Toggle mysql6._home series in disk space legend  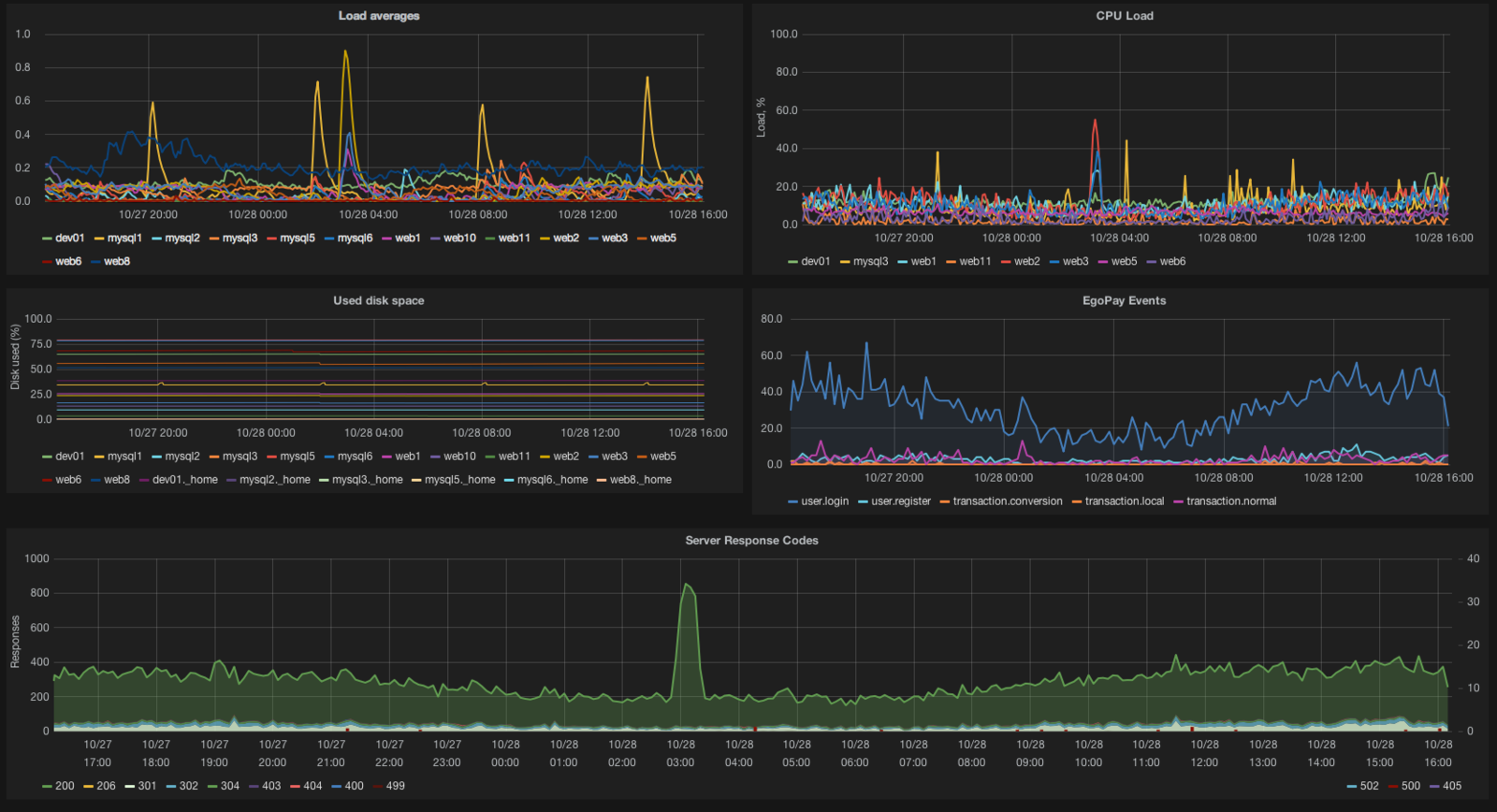click(552, 480)
